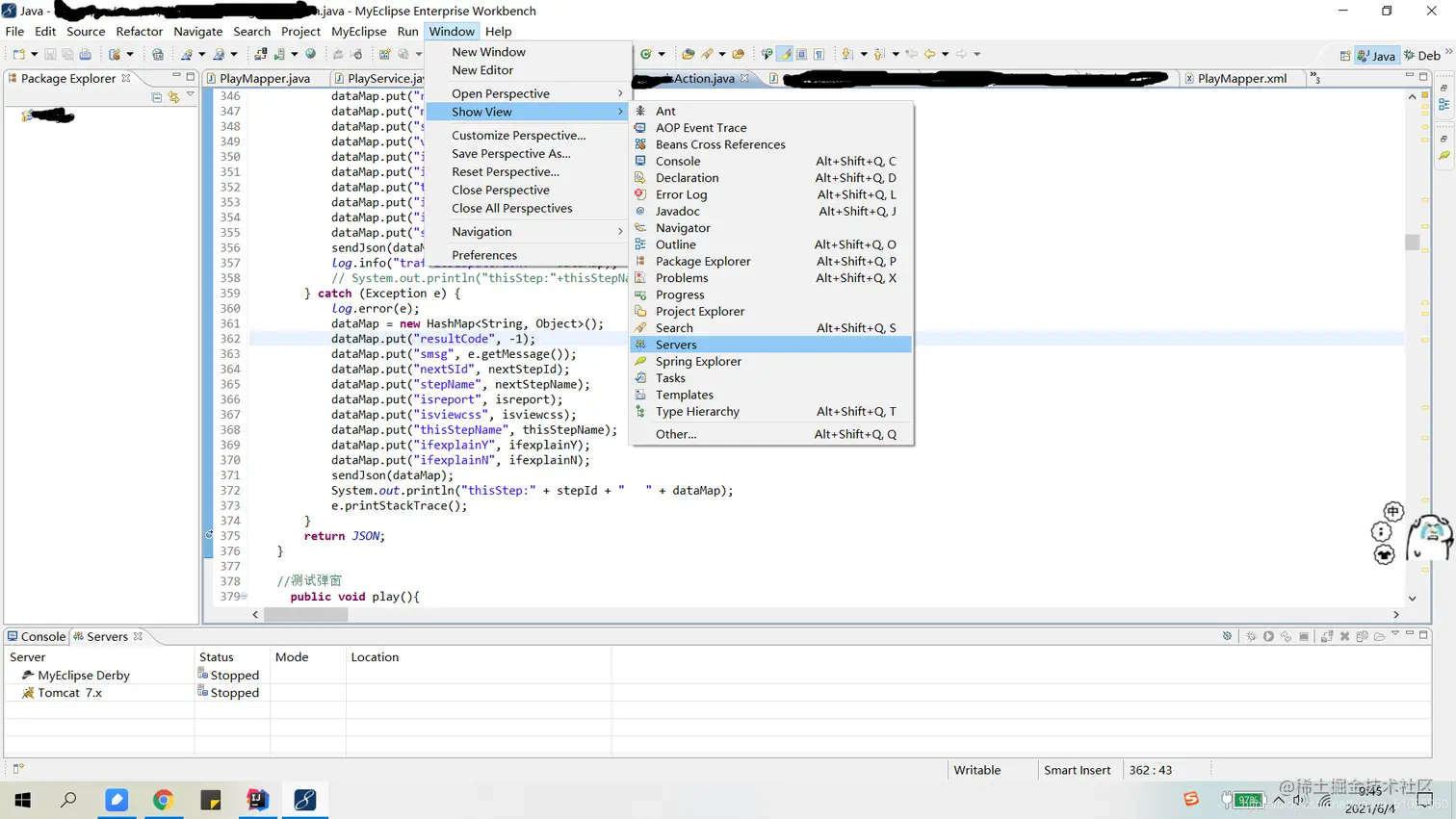Click the run server play icon in Servers view

pyautogui.click(x=1268, y=636)
